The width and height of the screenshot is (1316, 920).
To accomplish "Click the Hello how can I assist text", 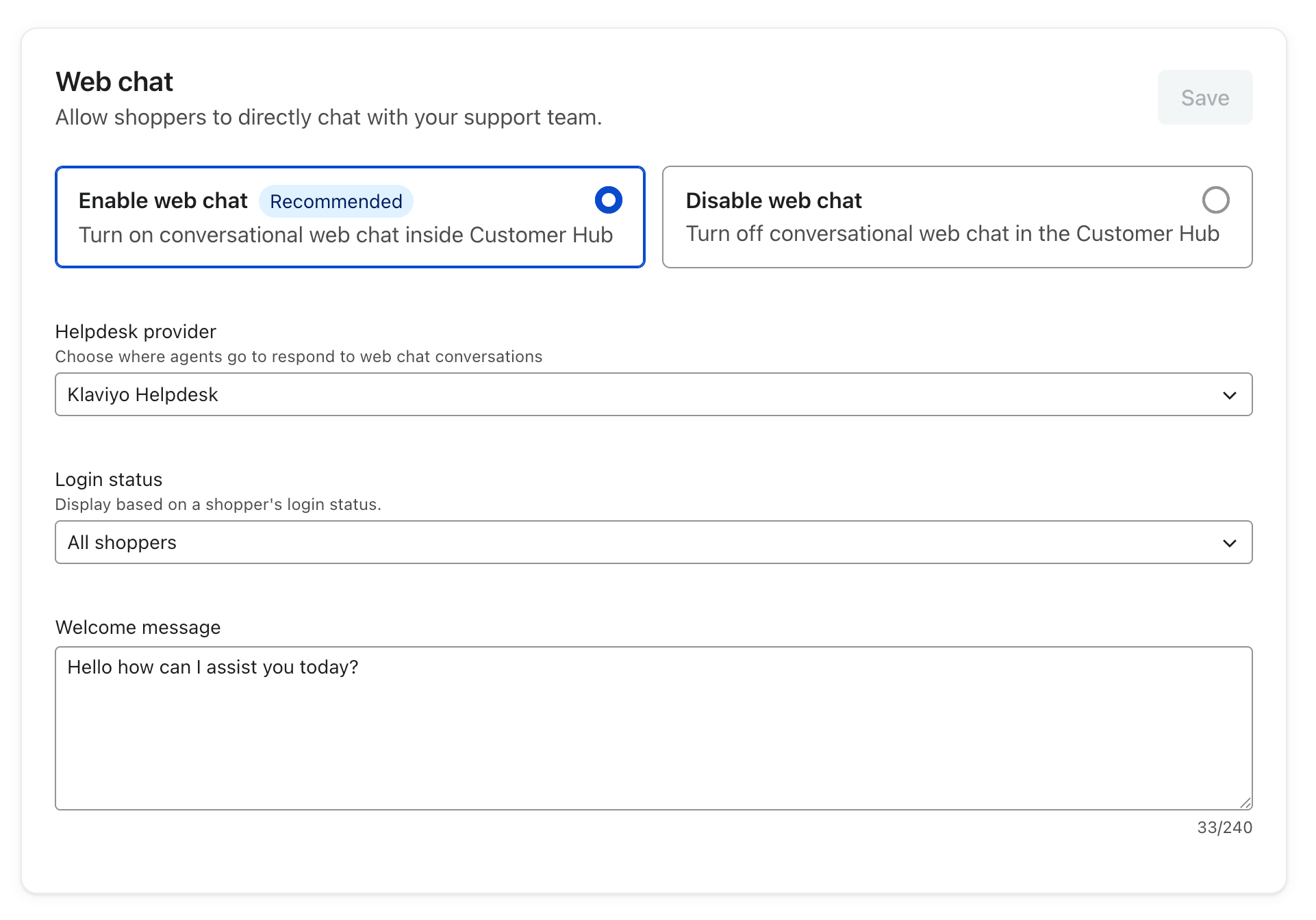I will point(212,667).
